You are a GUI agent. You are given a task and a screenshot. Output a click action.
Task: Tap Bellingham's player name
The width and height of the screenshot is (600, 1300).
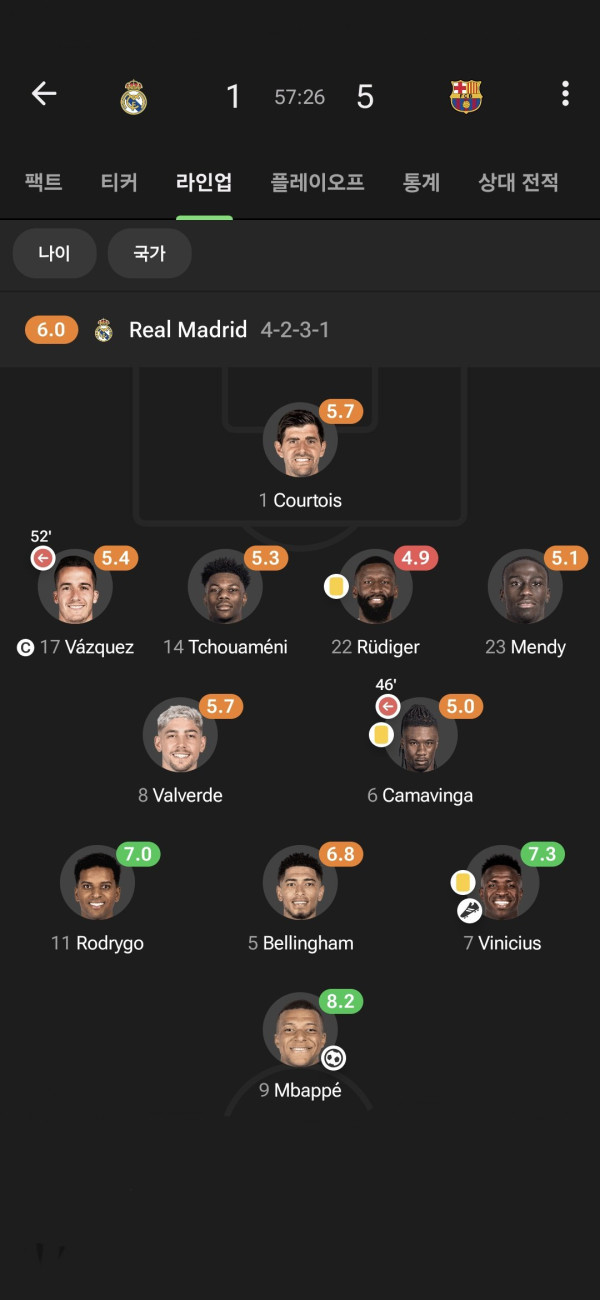(308, 943)
